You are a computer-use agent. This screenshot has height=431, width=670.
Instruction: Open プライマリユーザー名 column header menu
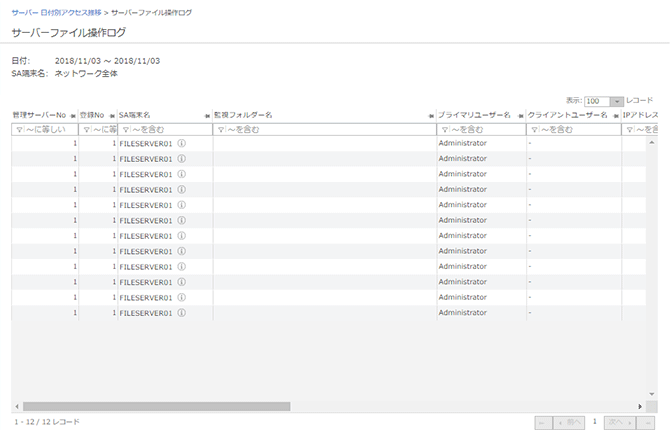(x=519, y=116)
